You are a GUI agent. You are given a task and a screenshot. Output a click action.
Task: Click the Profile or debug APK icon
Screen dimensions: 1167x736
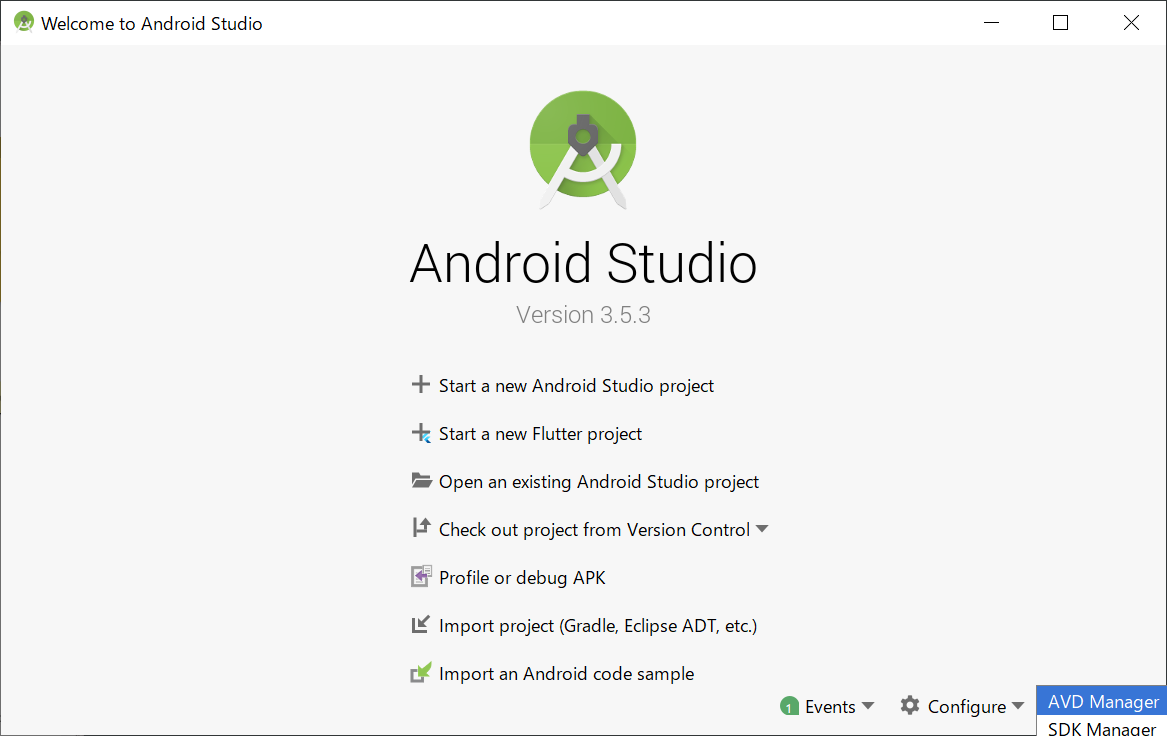click(421, 577)
